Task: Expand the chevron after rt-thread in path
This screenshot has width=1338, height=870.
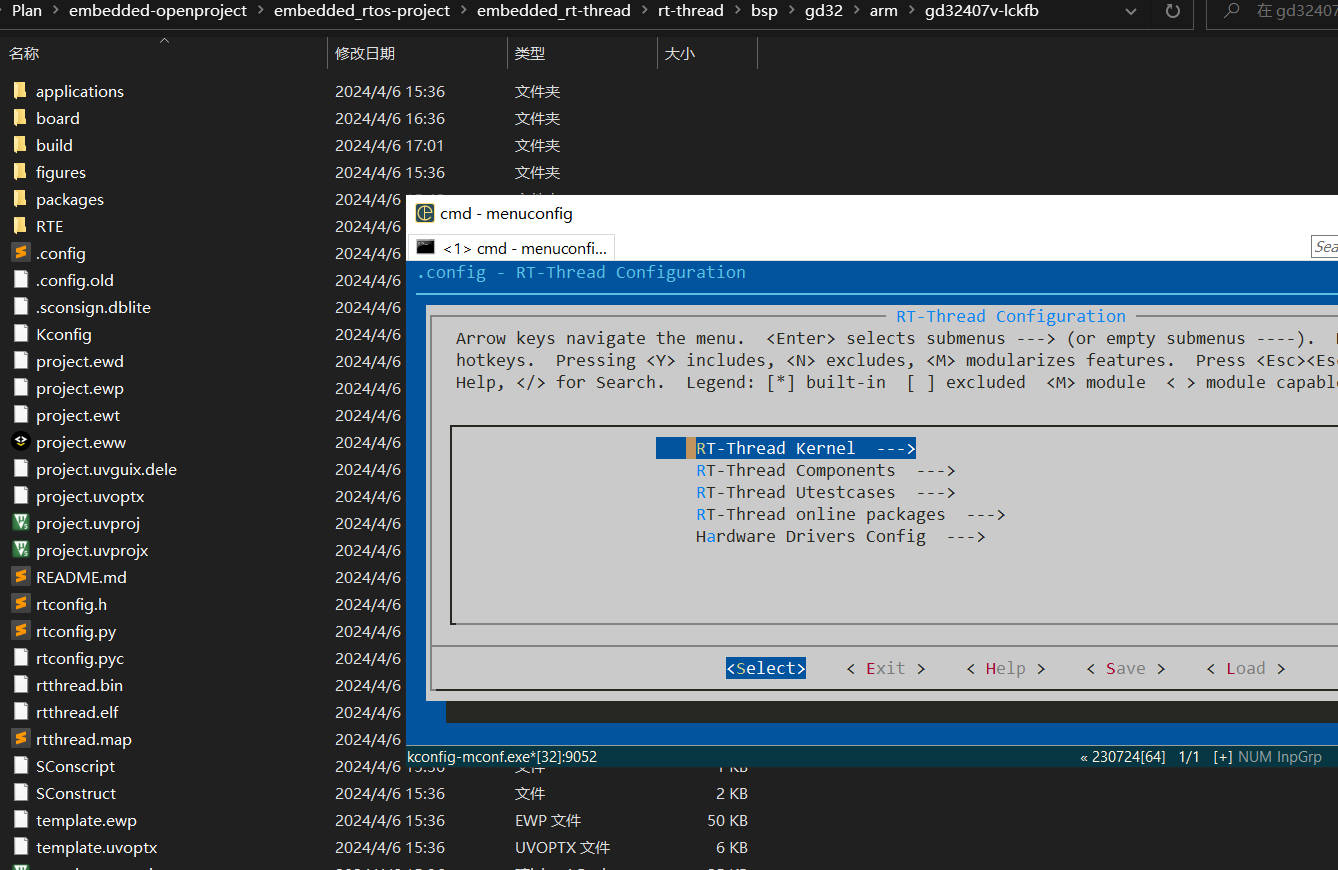Action: (x=737, y=11)
